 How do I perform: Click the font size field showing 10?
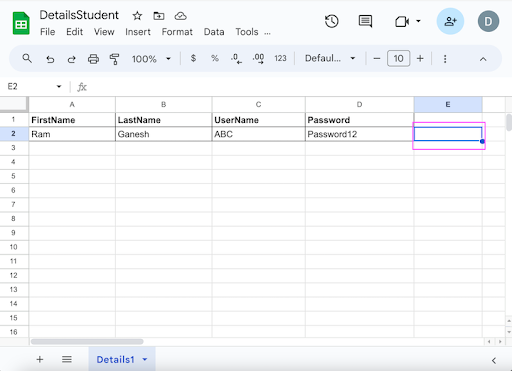pyautogui.click(x=398, y=59)
